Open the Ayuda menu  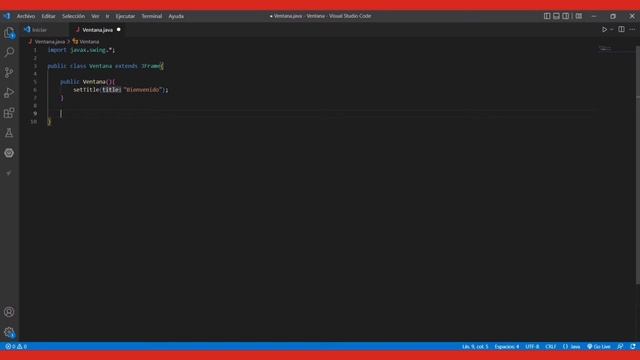[x=176, y=16]
